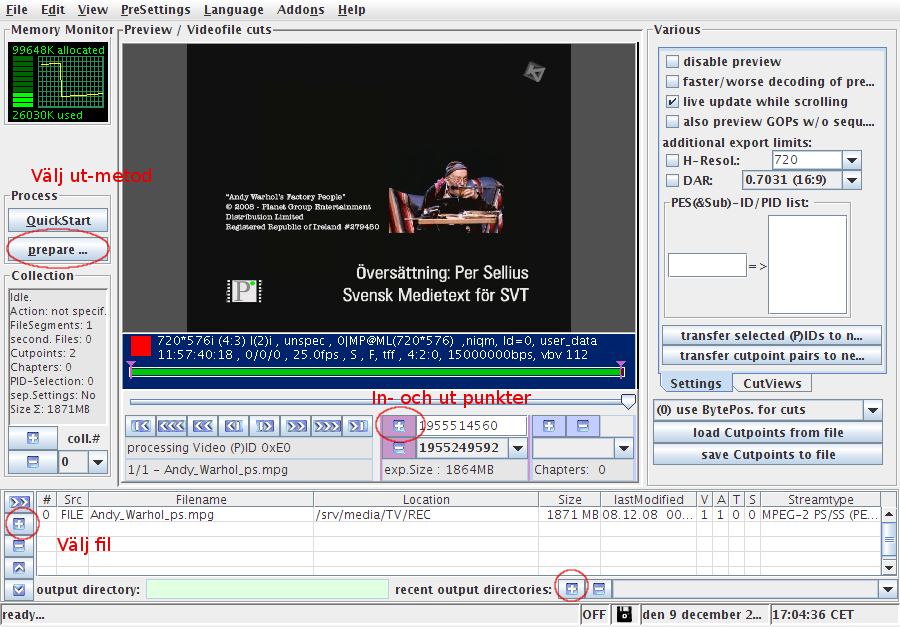
Task: Open the DAR 0.7031 (16:9) dropdown
Action: [x=851, y=180]
